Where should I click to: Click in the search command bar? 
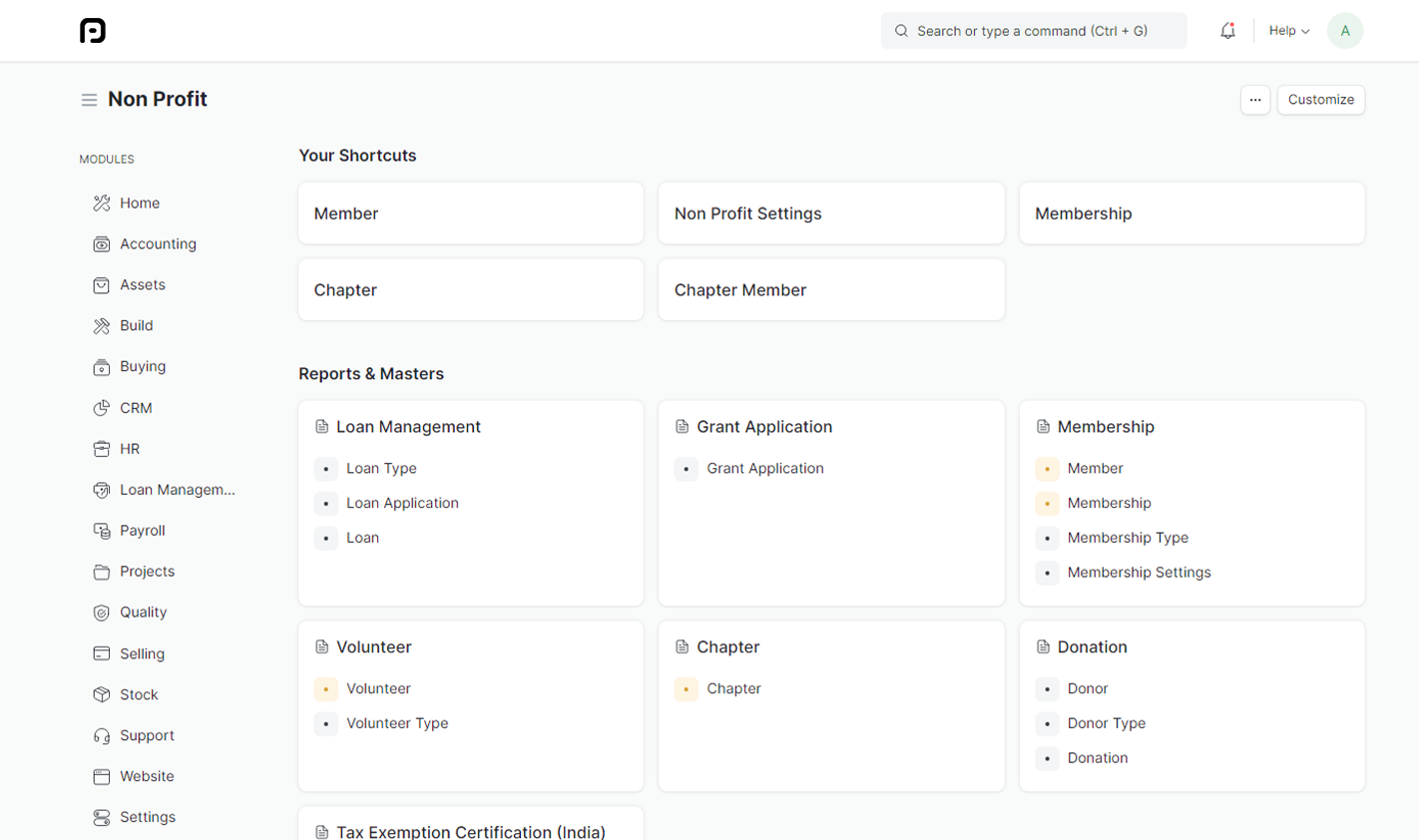pos(1033,31)
